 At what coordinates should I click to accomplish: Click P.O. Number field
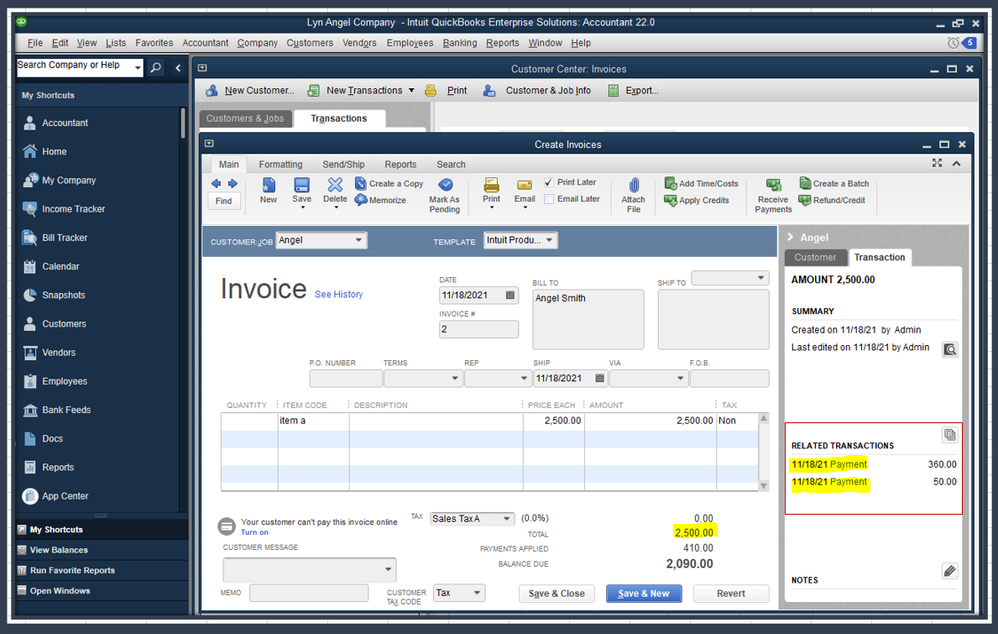coord(346,378)
